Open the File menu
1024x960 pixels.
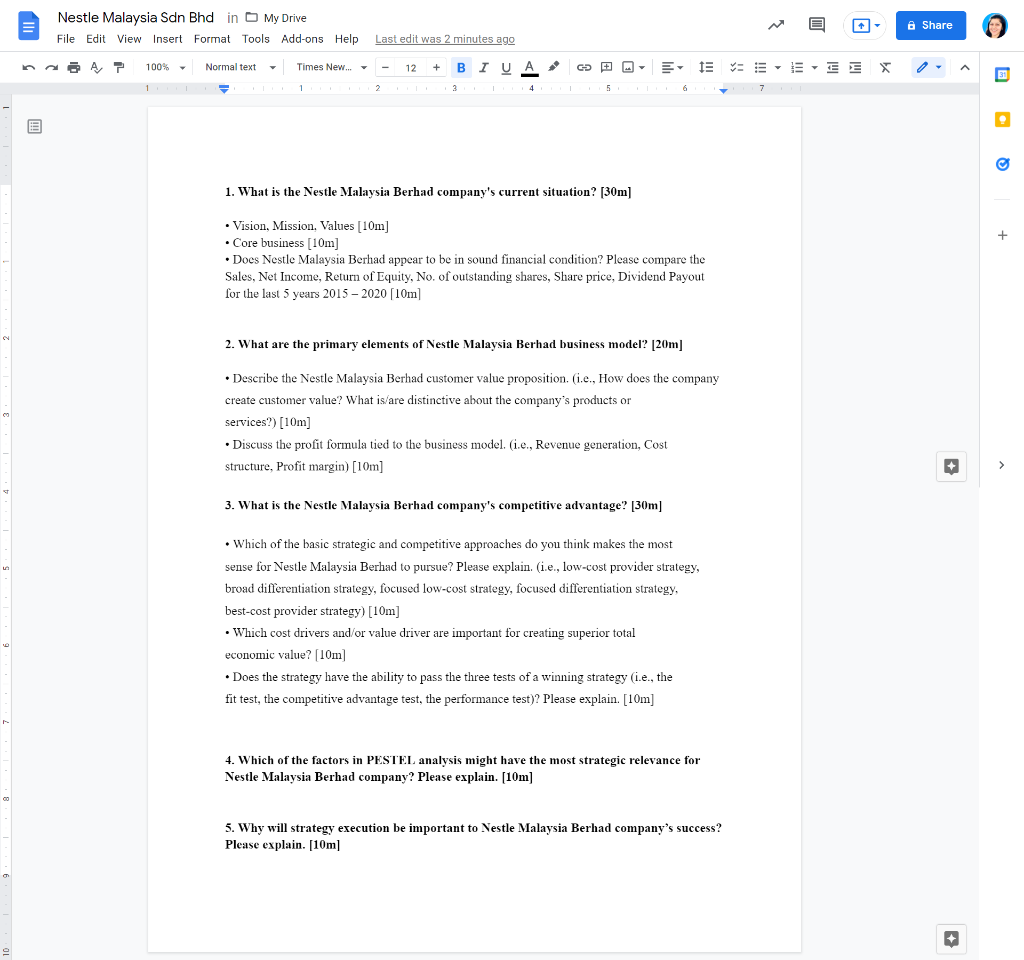pos(65,39)
